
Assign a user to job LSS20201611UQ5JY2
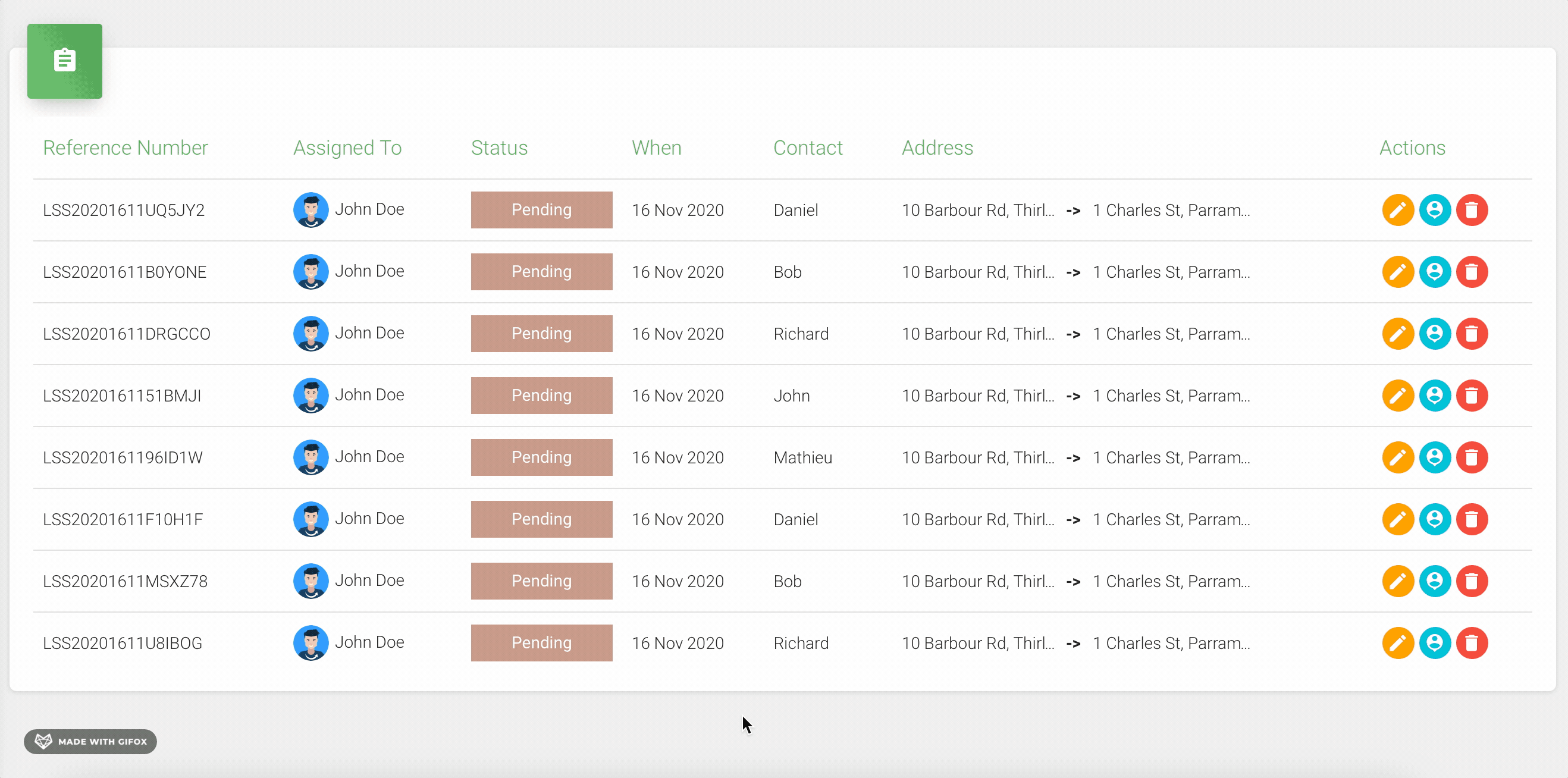1435,210
